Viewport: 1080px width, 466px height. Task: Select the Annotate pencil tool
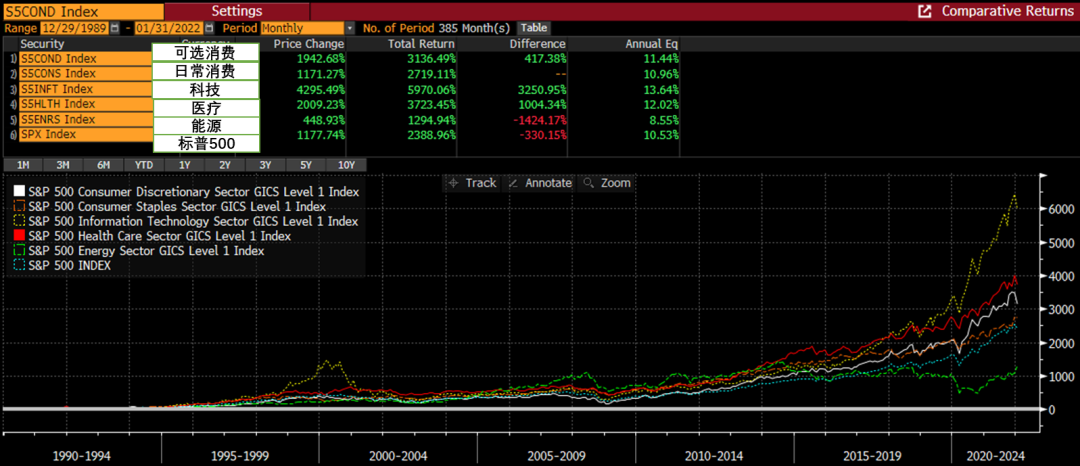[539, 183]
